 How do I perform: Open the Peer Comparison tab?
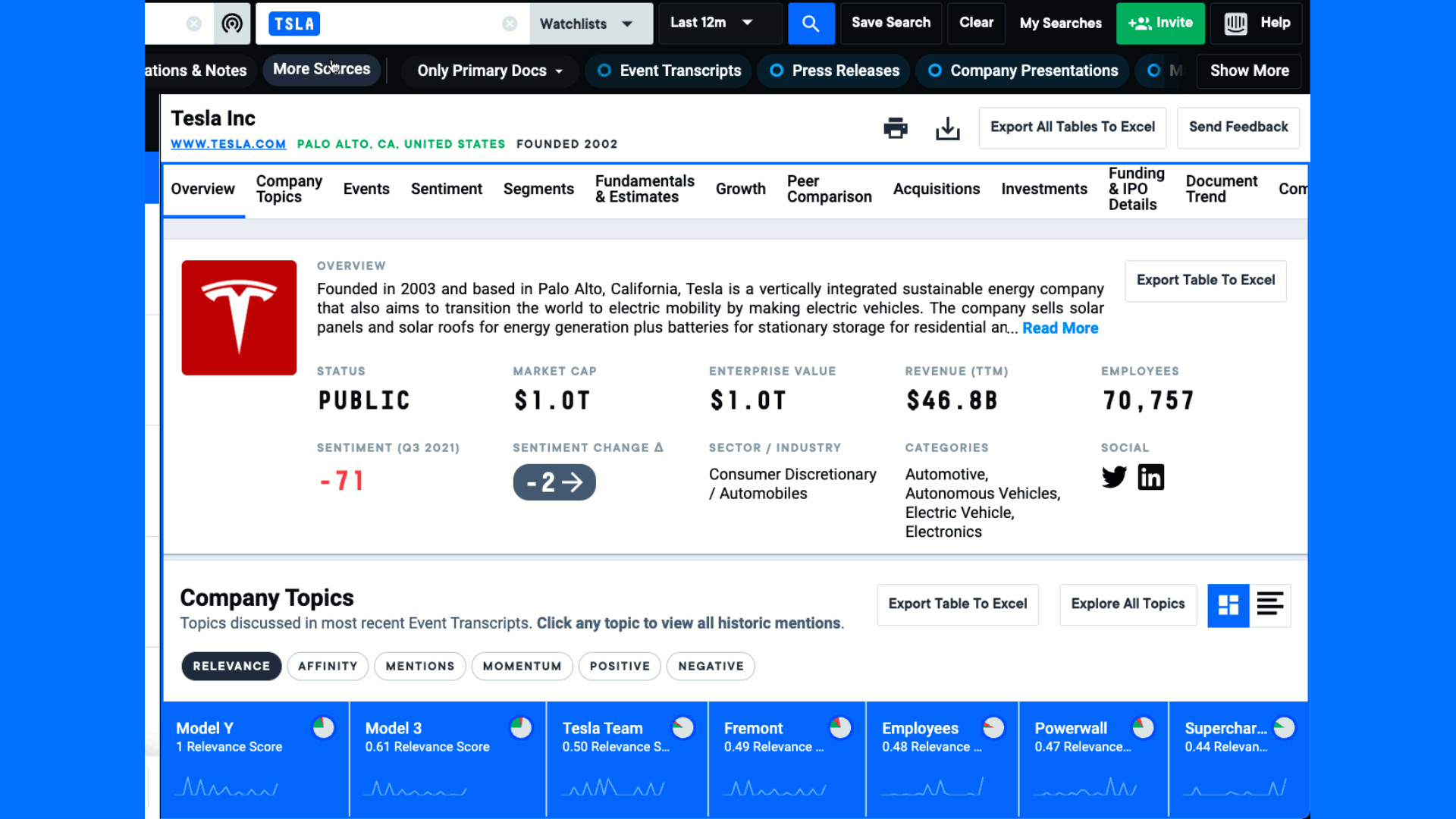coord(829,190)
